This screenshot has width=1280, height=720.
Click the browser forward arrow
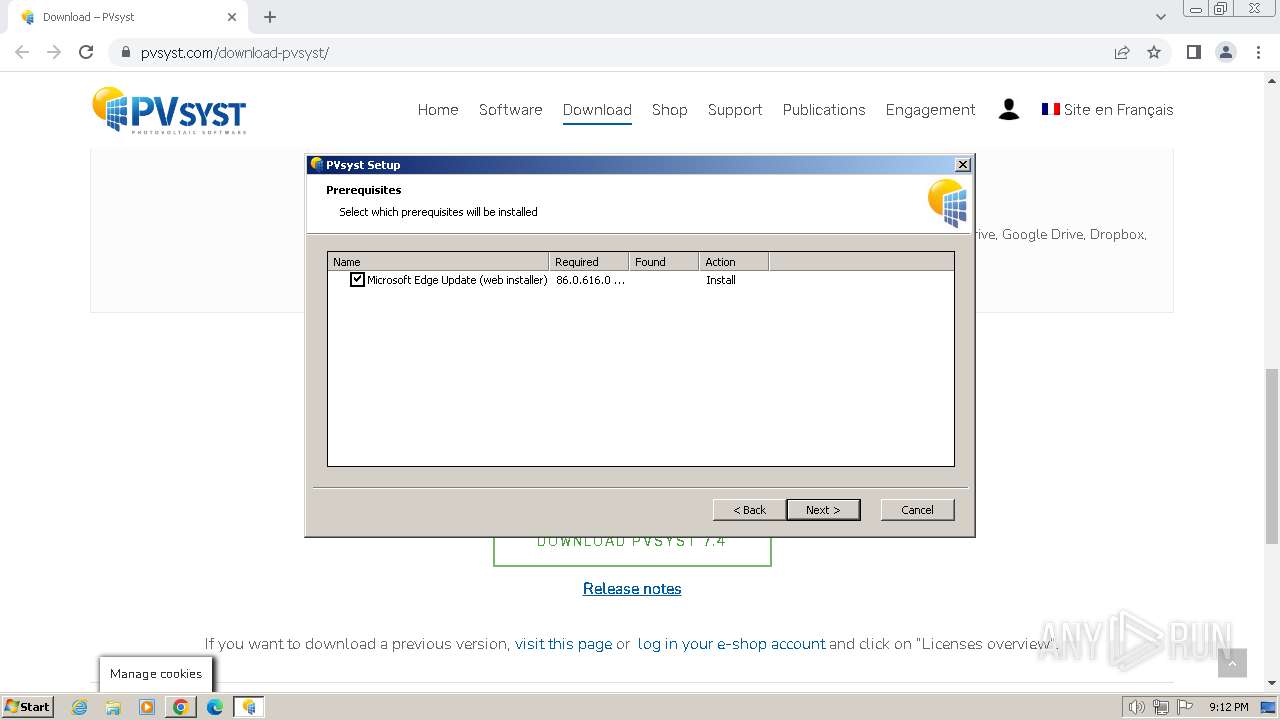[54, 52]
